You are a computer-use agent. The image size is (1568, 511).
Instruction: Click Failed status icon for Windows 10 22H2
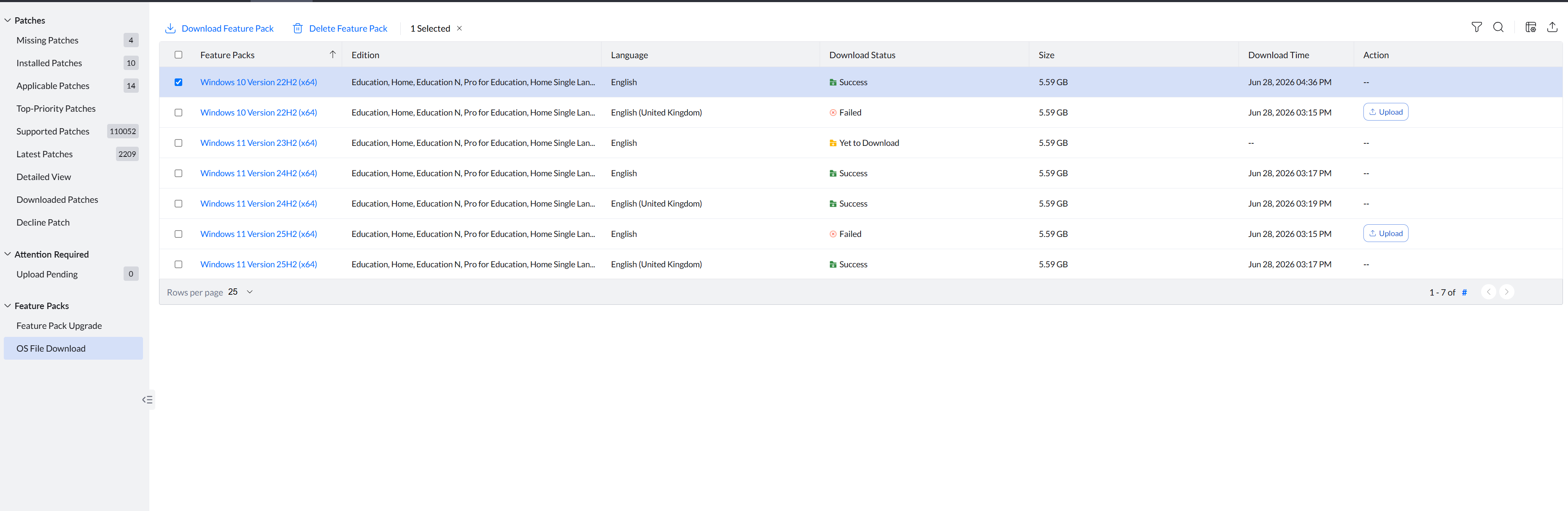click(833, 113)
